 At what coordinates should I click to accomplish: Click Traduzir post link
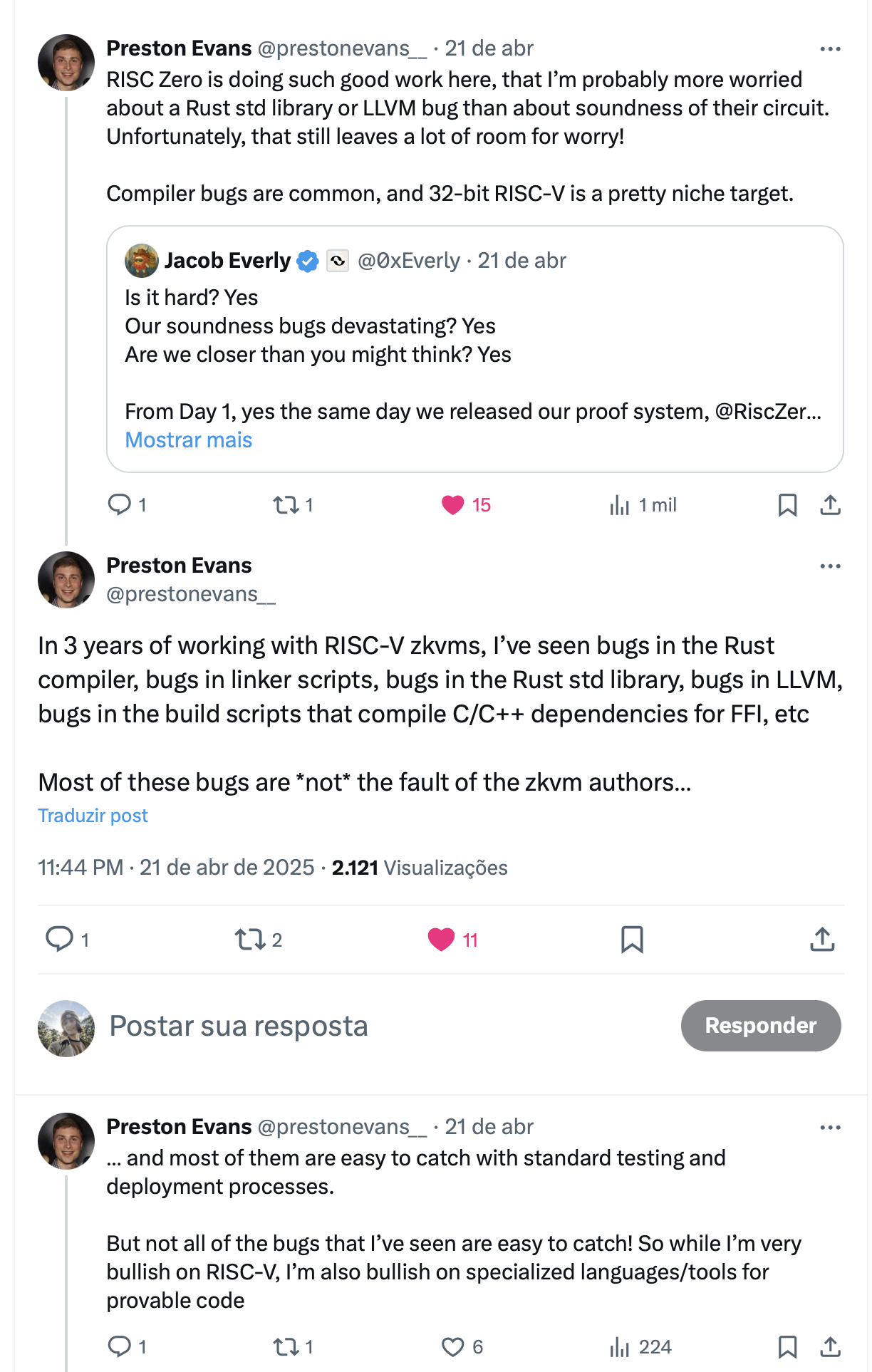click(x=93, y=816)
